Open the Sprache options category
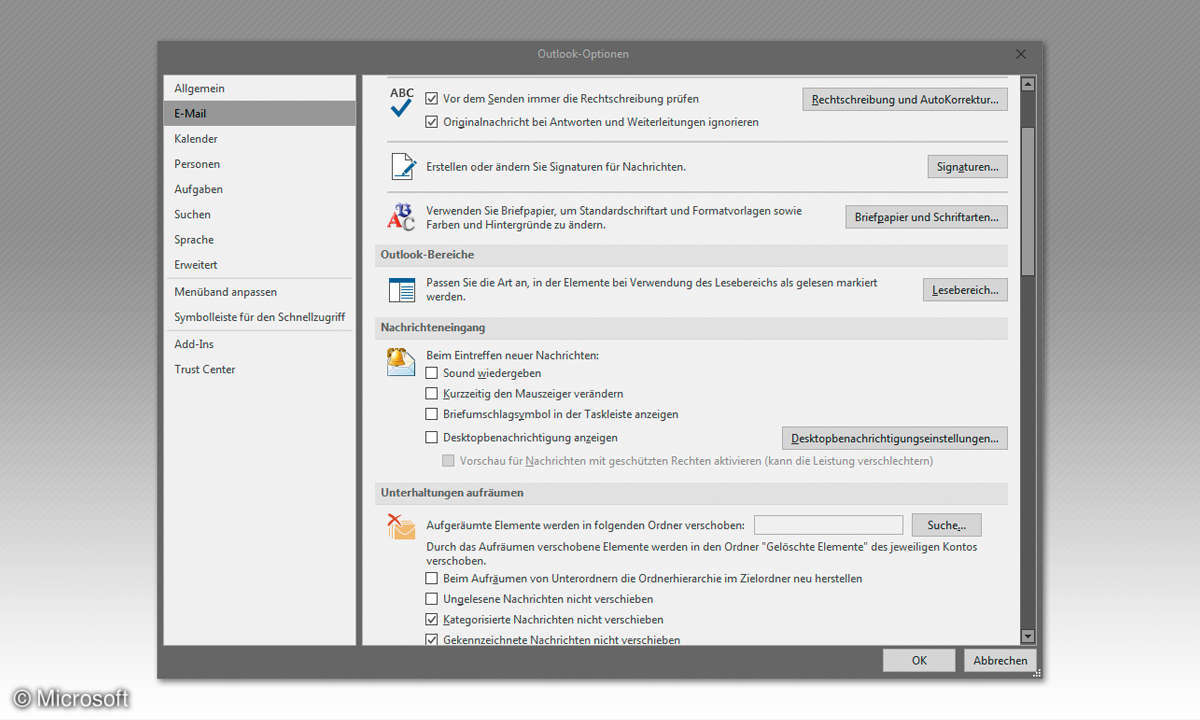 click(259, 239)
